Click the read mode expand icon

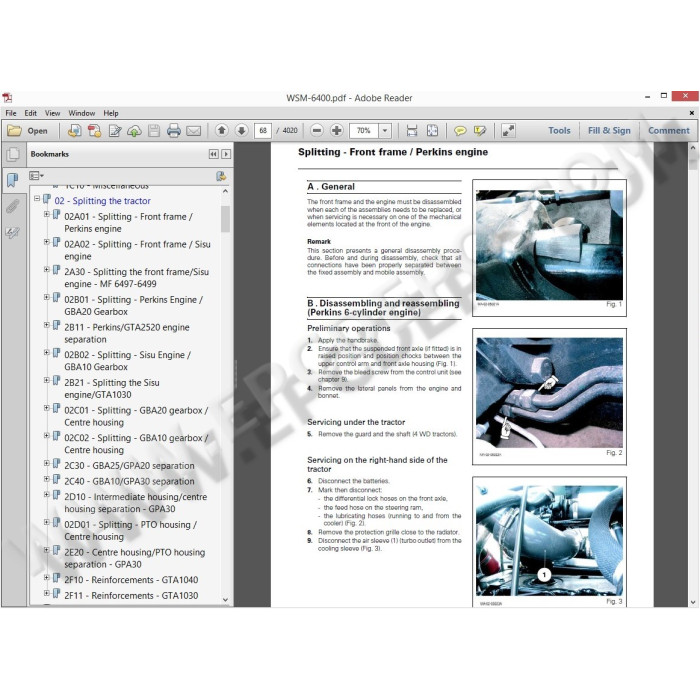point(508,130)
